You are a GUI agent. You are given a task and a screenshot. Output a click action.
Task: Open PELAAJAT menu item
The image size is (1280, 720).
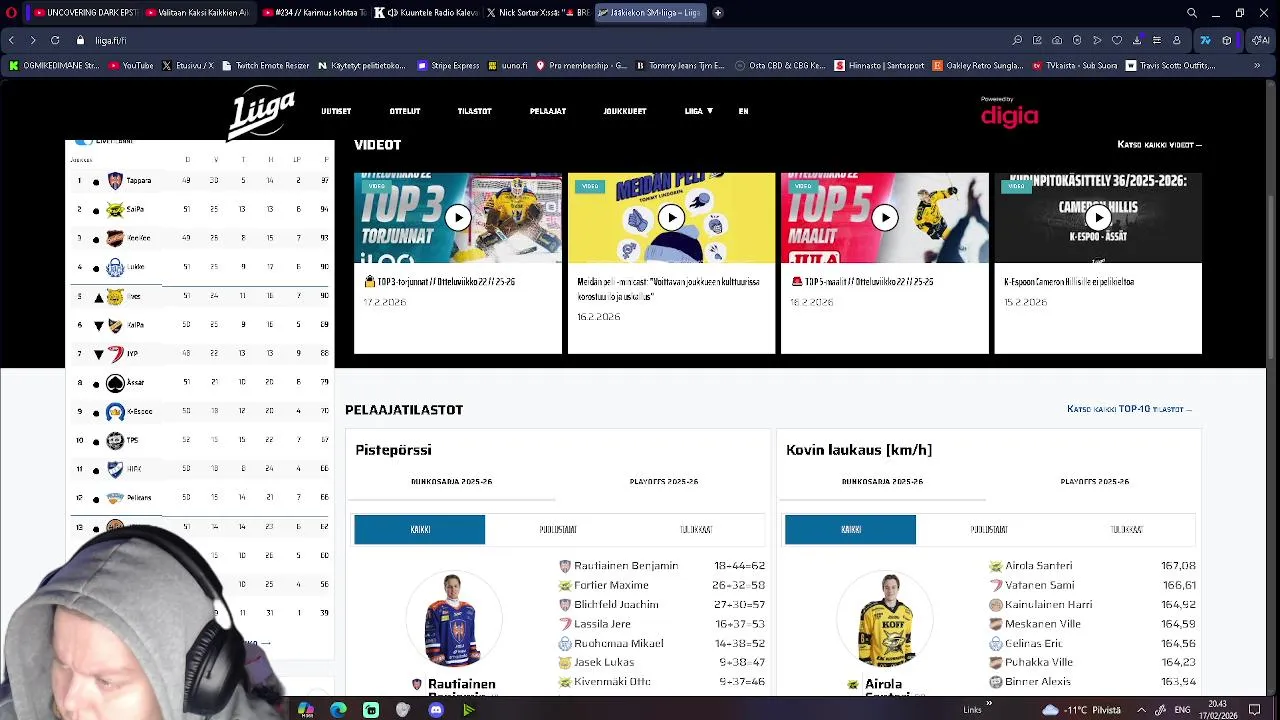548,111
